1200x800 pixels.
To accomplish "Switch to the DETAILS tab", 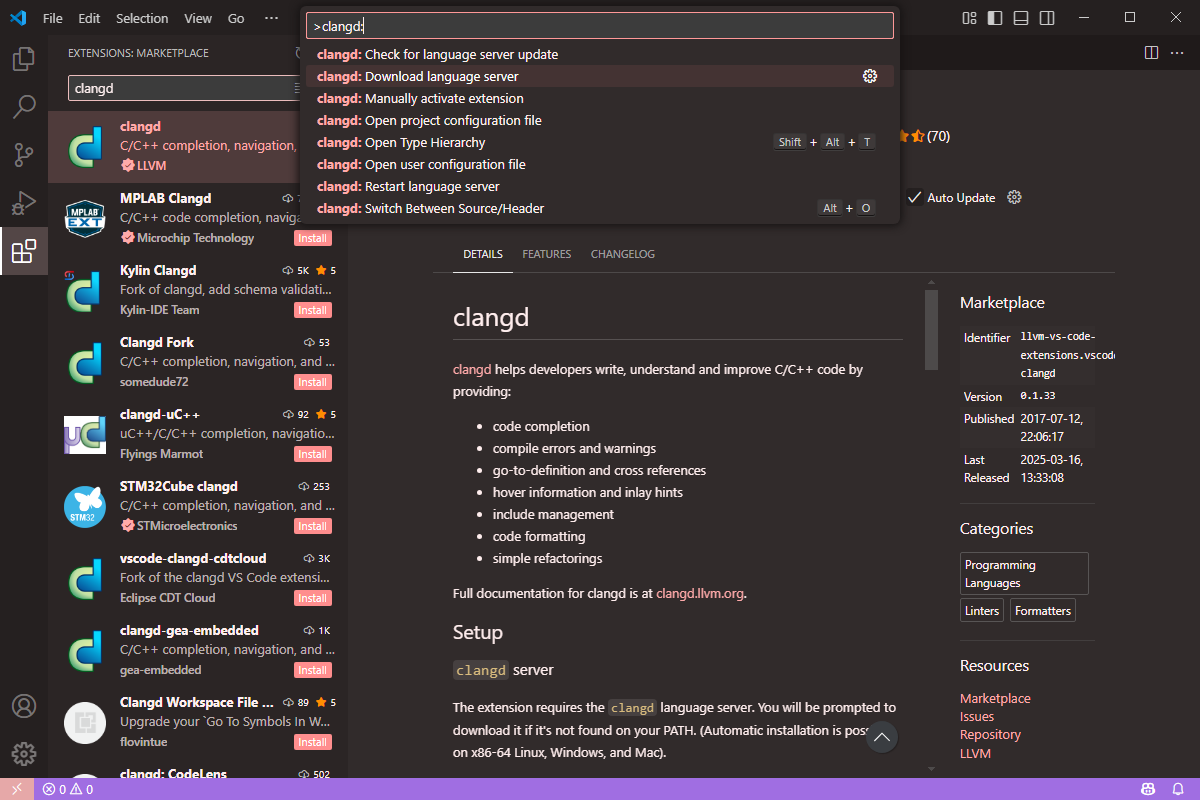I will point(483,254).
